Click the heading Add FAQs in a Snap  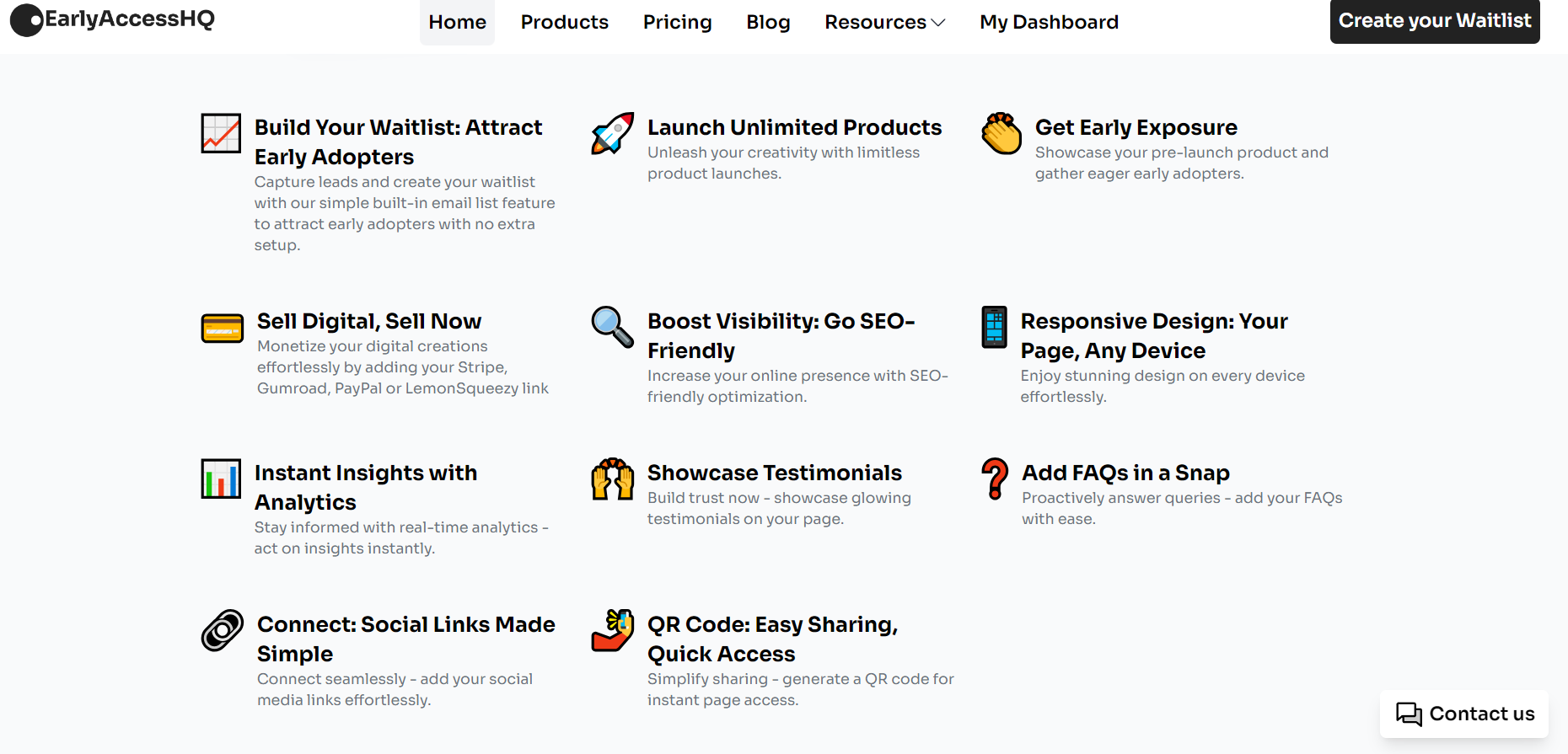coord(1125,473)
